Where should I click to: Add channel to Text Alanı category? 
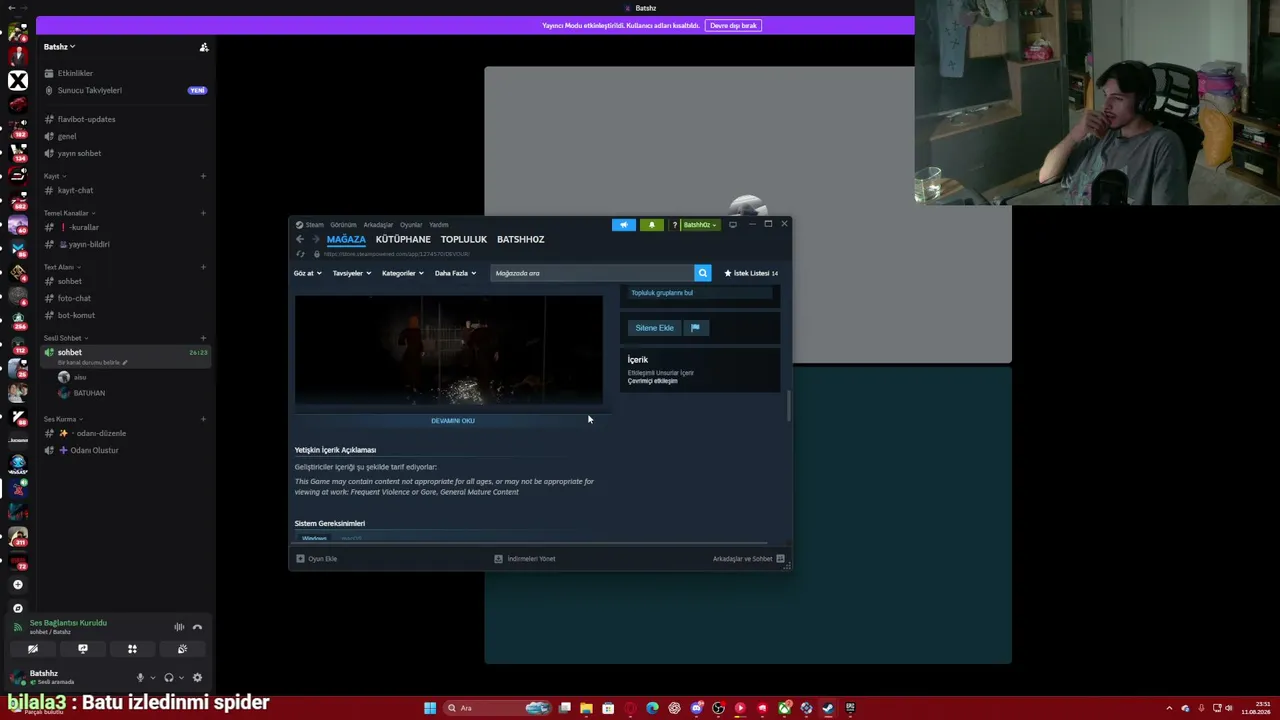(x=203, y=267)
